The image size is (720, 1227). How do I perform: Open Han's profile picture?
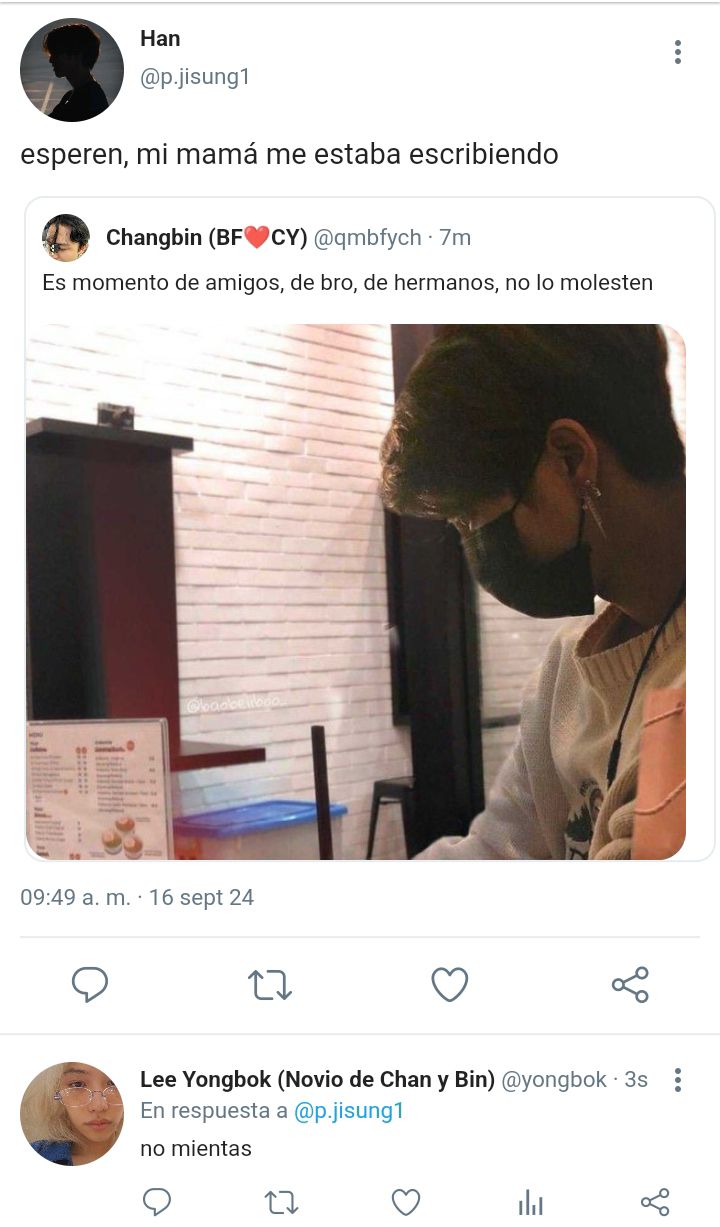[72, 70]
